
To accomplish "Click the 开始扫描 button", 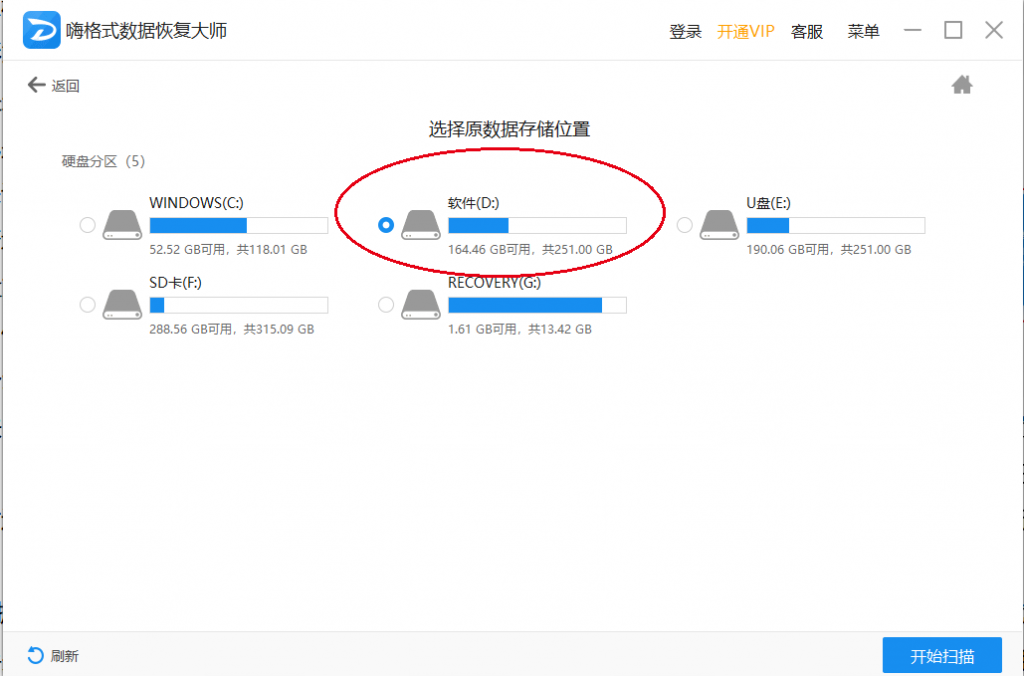I will (x=942, y=655).
